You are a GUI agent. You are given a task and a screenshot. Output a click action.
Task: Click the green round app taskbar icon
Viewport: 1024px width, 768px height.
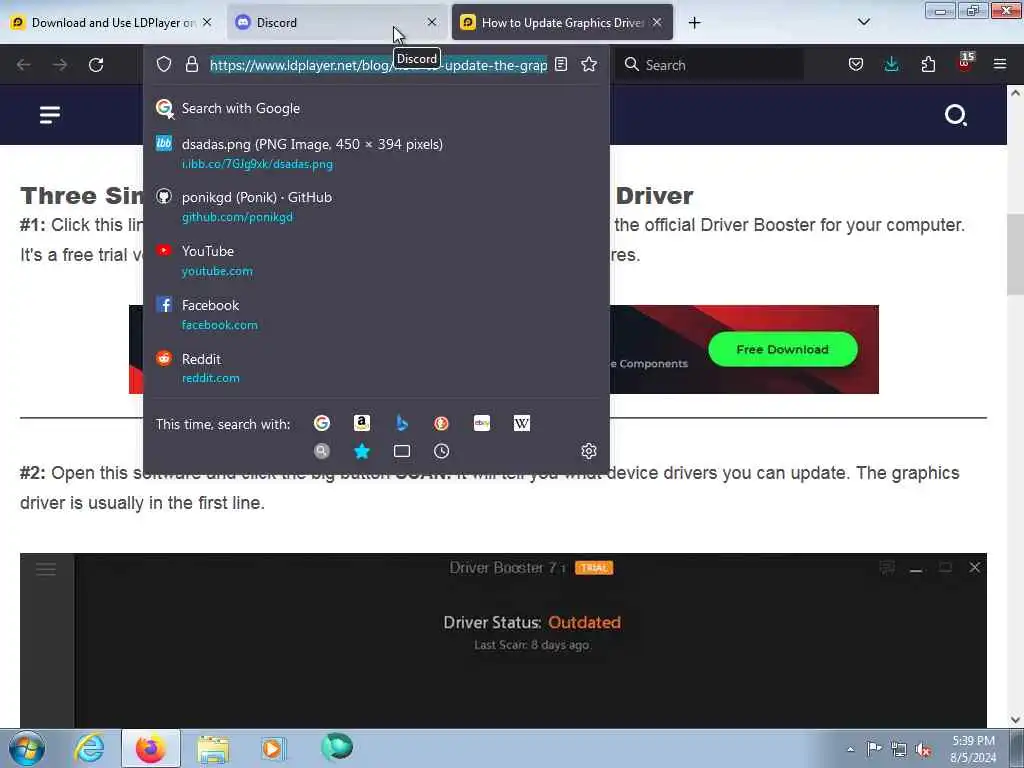336,747
